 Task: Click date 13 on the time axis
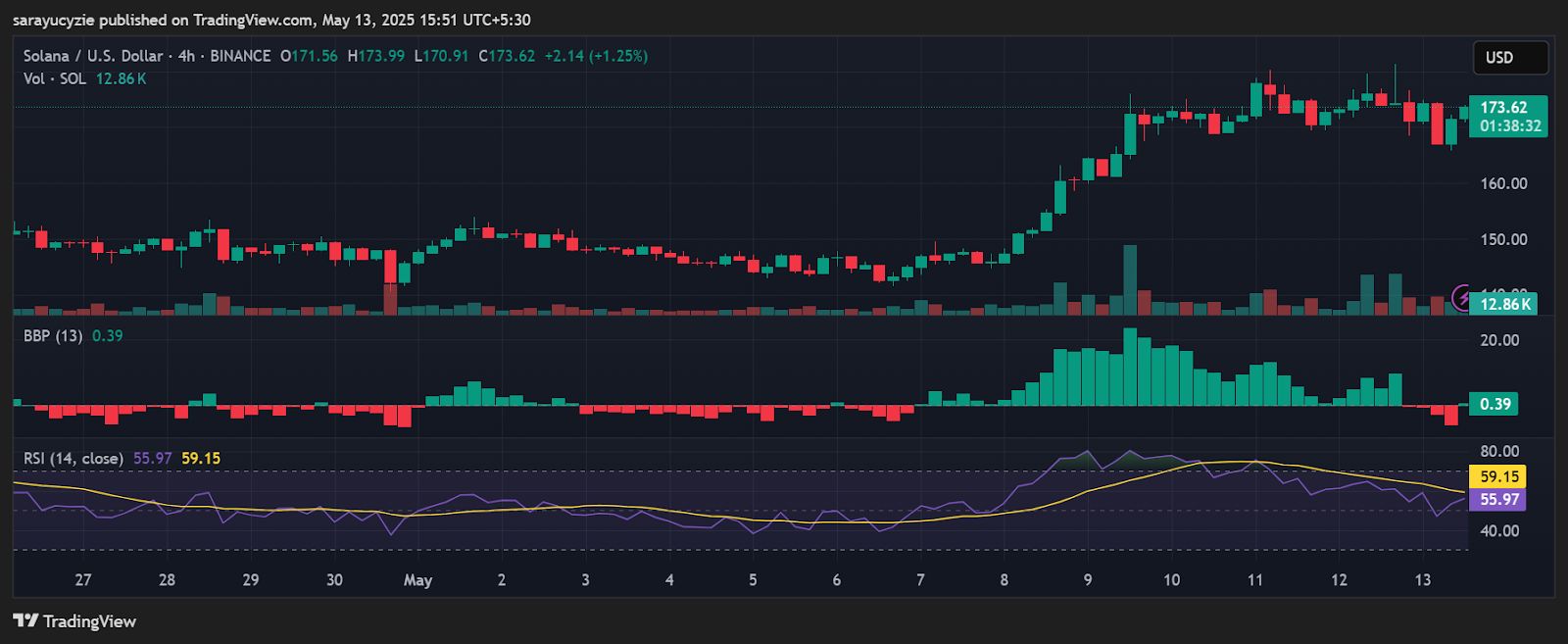point(1423,580)
